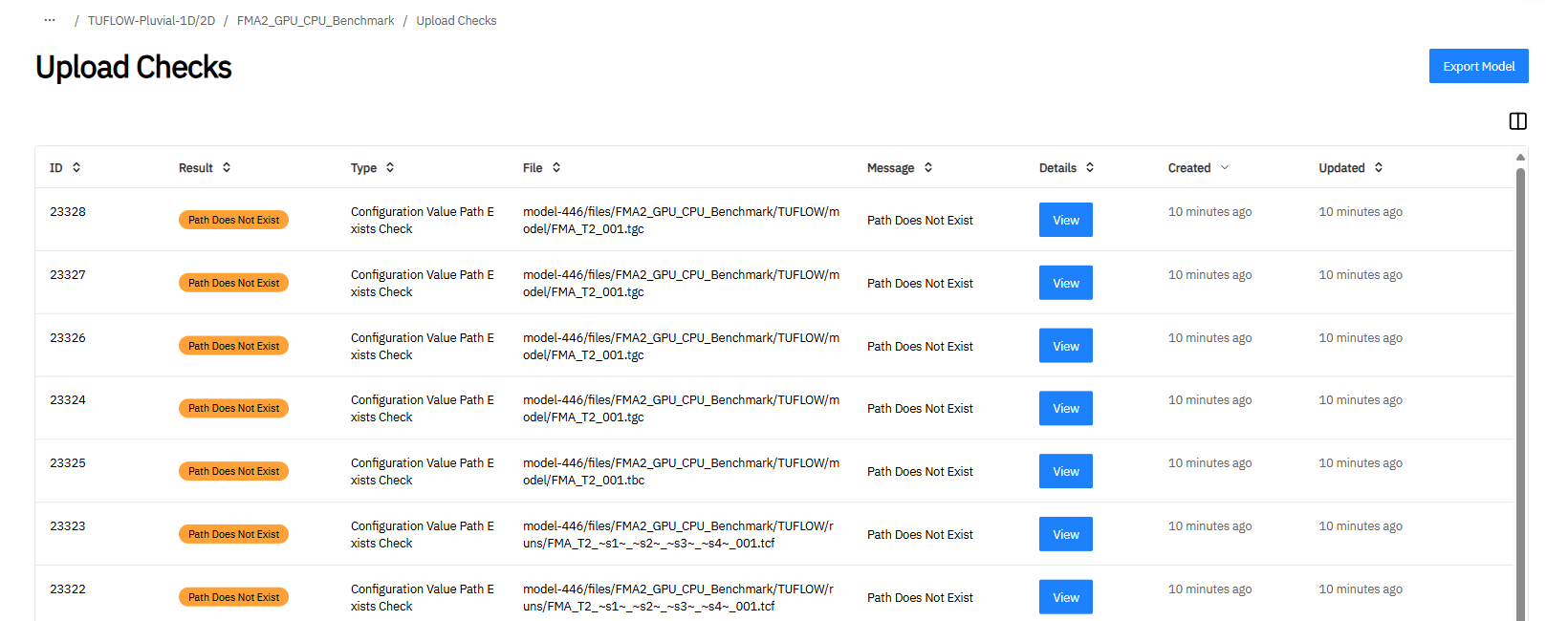The image size is (1568, 621).
Task: View details for check 23326
Action: click(x=1066, y=346)
